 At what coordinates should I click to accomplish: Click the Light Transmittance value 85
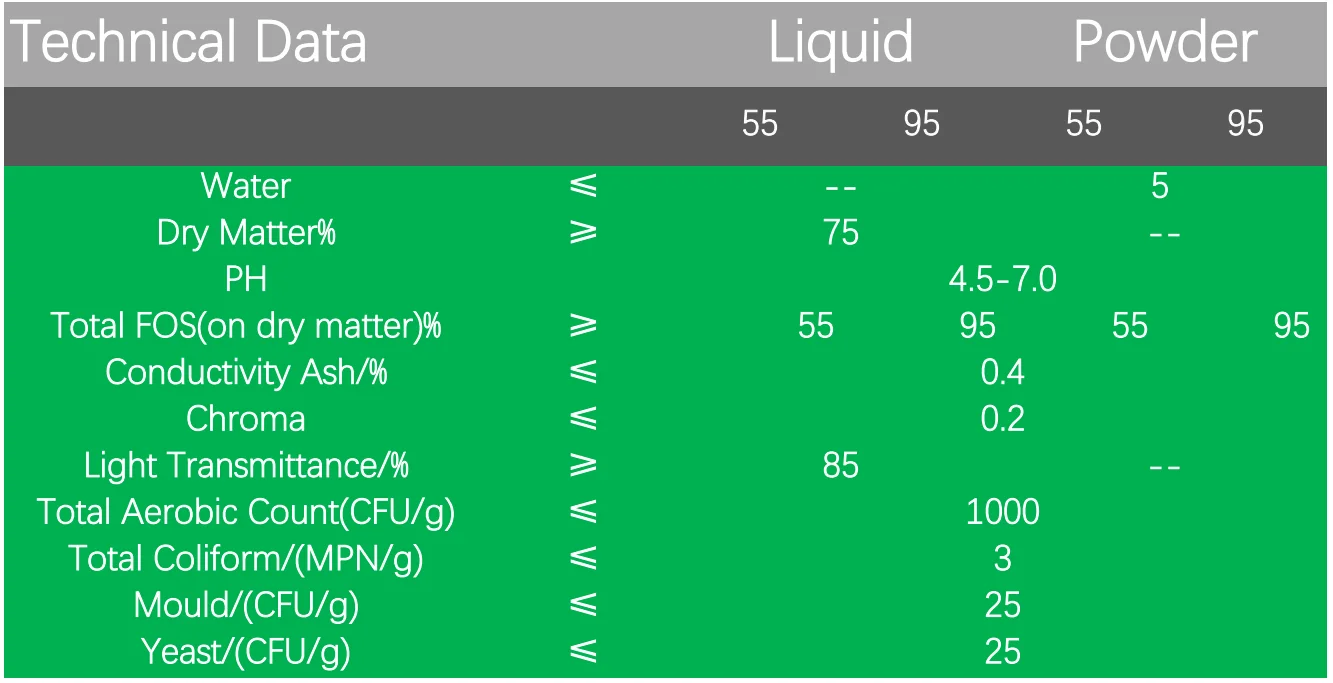pyautogui.click(x=840, y=466)
